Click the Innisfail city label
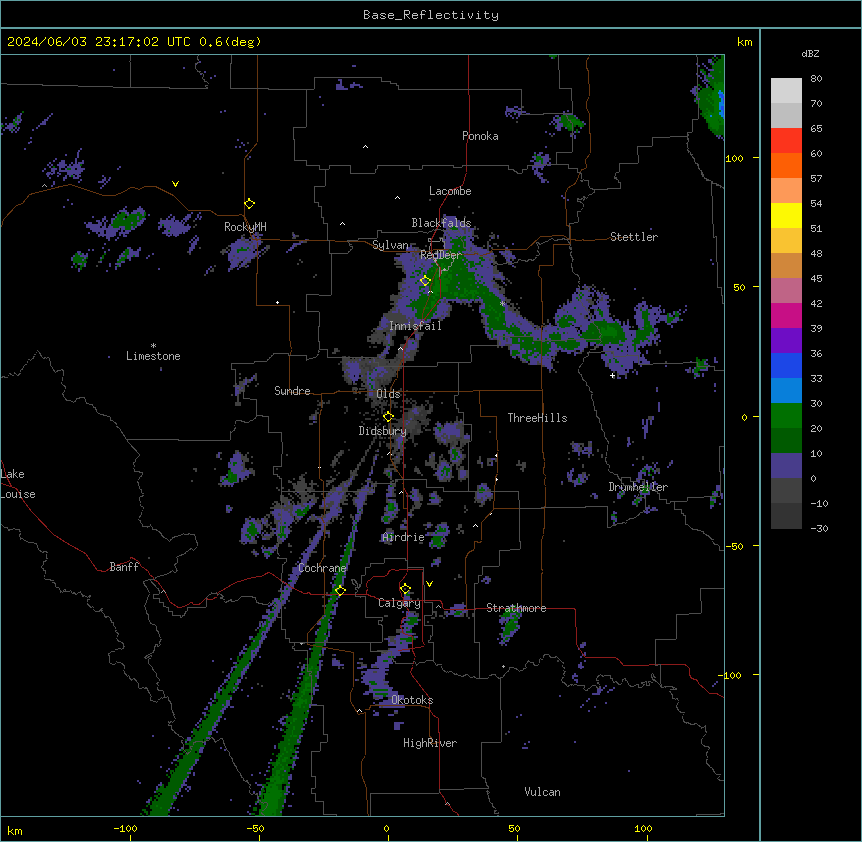 [415, 326]
